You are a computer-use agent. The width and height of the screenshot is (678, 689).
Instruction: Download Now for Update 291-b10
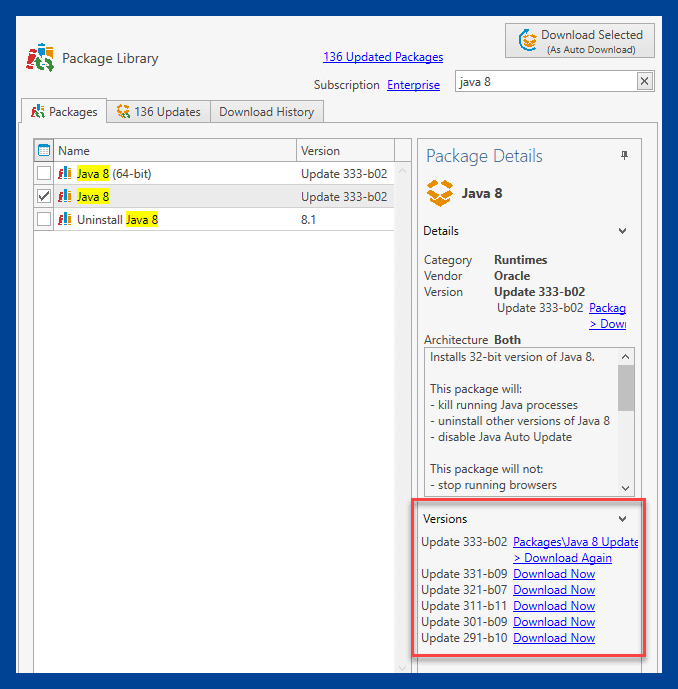(554, 638)
